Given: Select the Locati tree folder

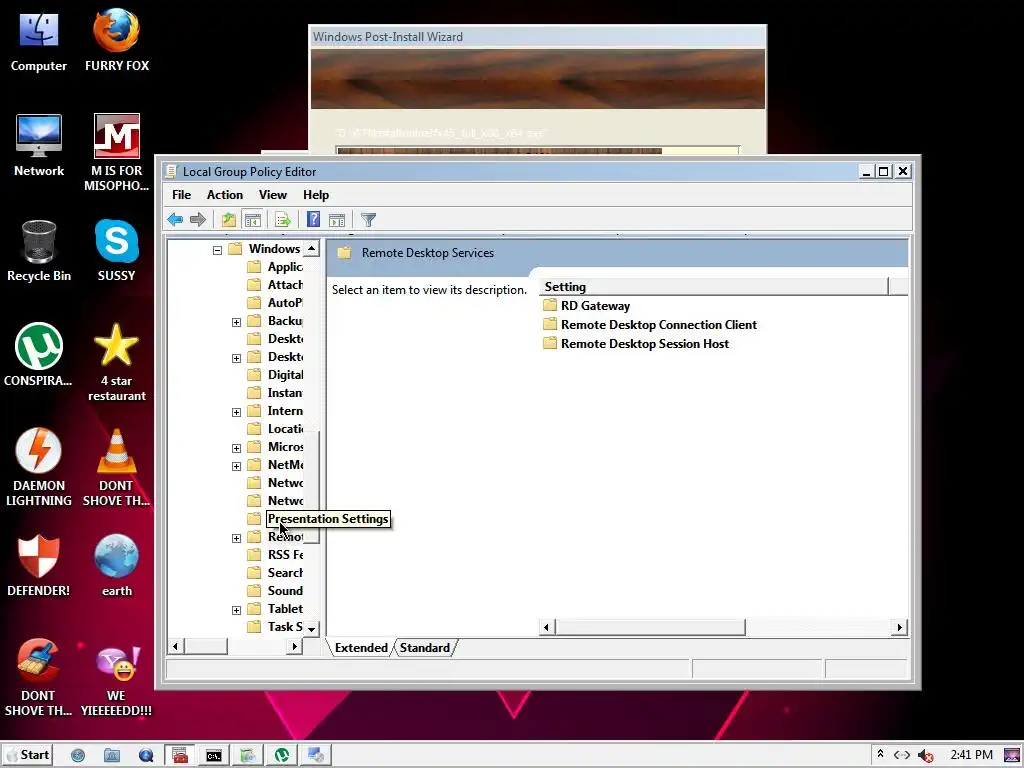Looking at the screenshot, I should coord(275,428).
